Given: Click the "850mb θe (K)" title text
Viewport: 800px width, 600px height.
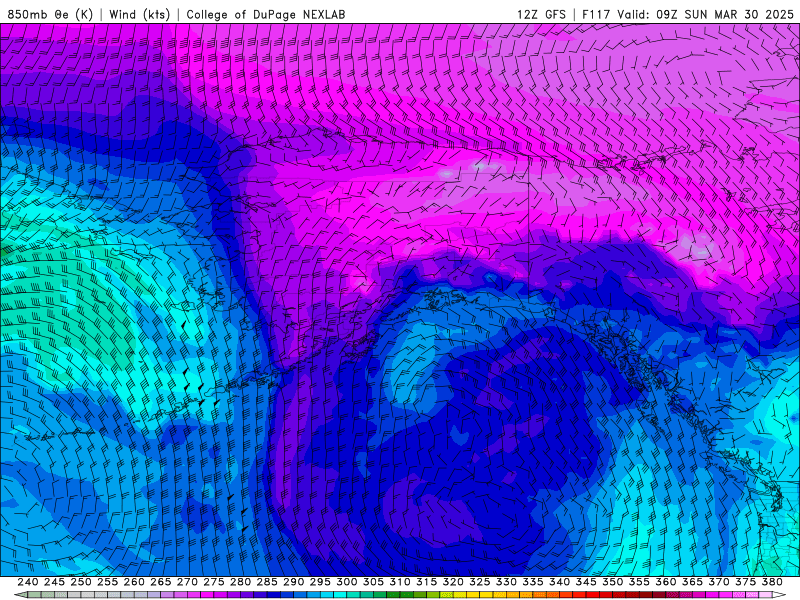Looking at the screenshot, I should pos(51,14).
